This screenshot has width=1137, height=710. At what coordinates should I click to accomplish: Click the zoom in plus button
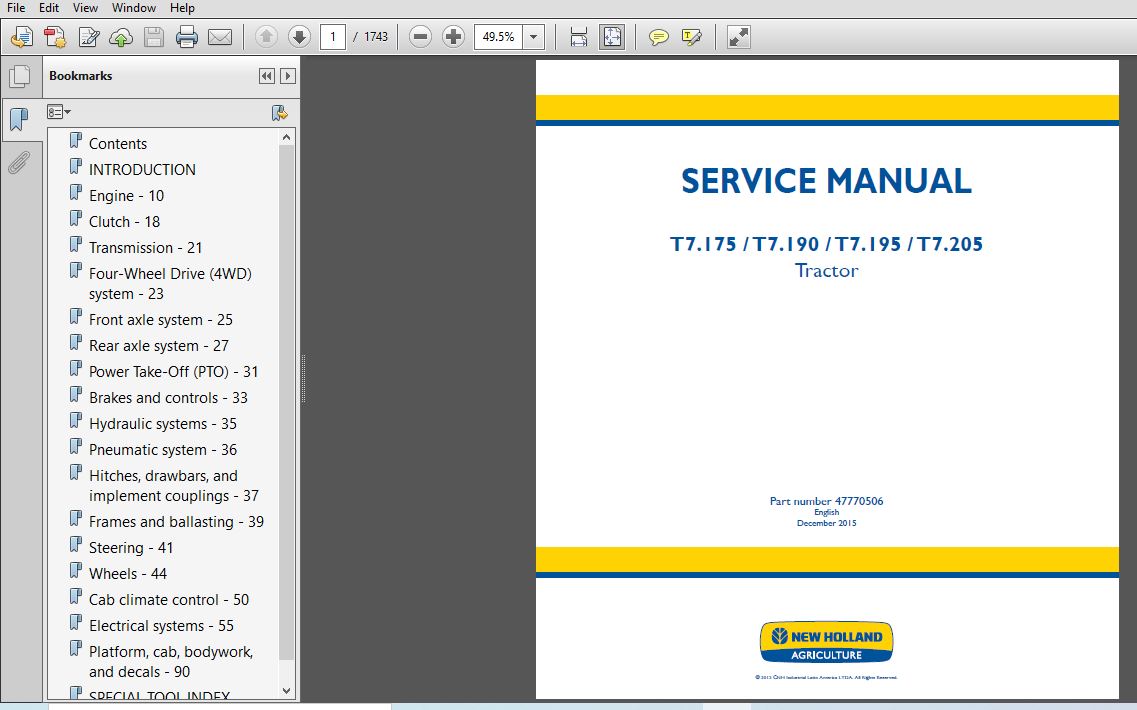coord(453,36)
